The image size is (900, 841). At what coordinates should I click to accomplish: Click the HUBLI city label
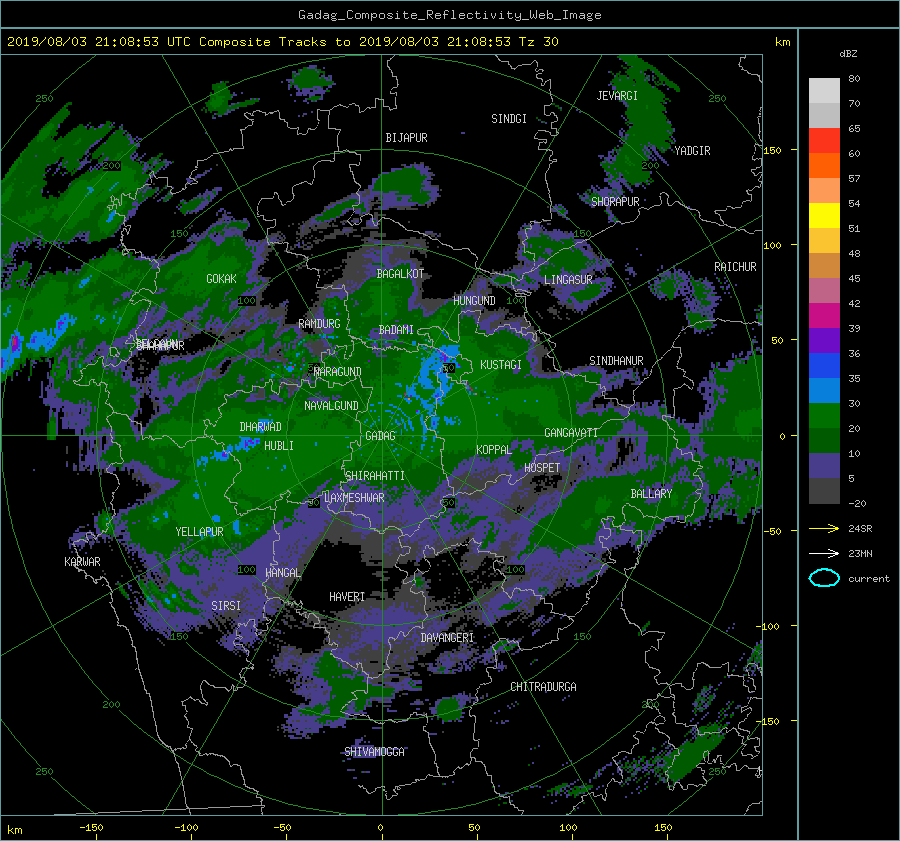pyautogui.click(x=278, y=445)
